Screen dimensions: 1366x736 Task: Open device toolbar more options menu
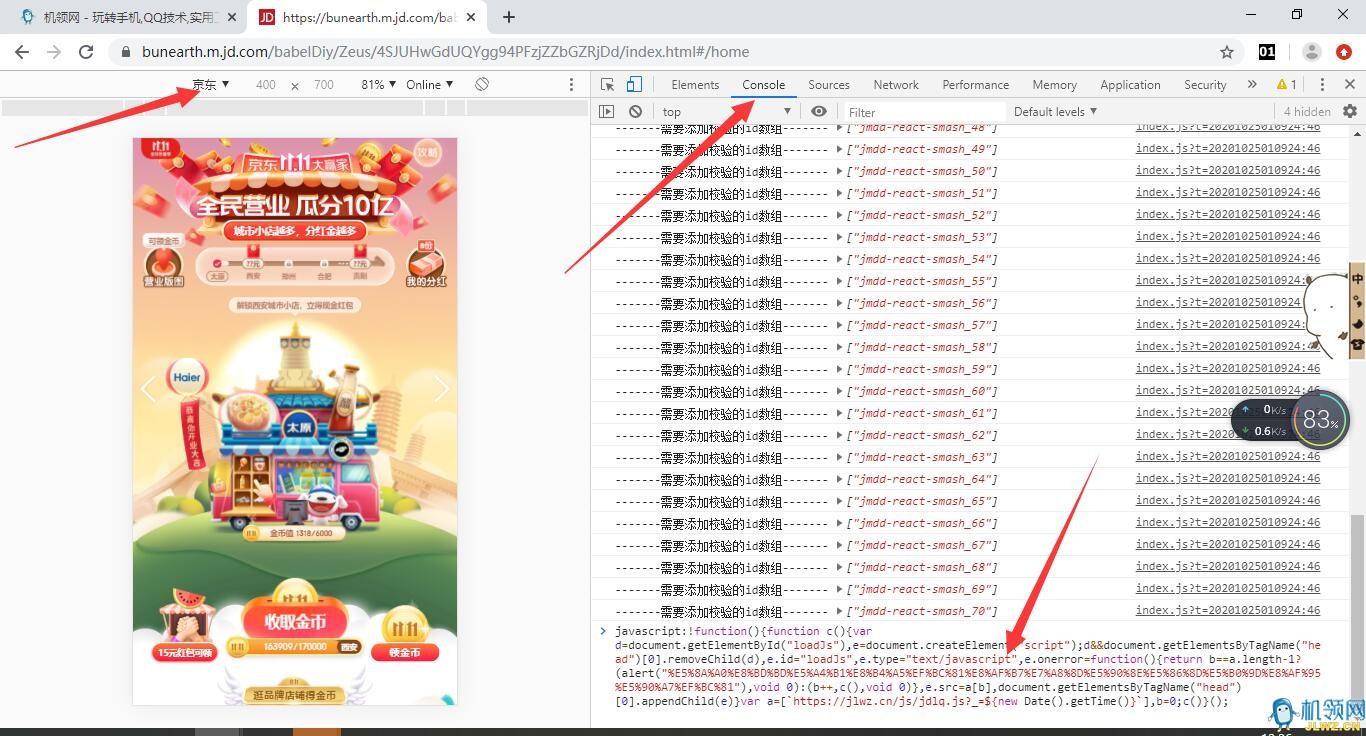tap(572, 85)
